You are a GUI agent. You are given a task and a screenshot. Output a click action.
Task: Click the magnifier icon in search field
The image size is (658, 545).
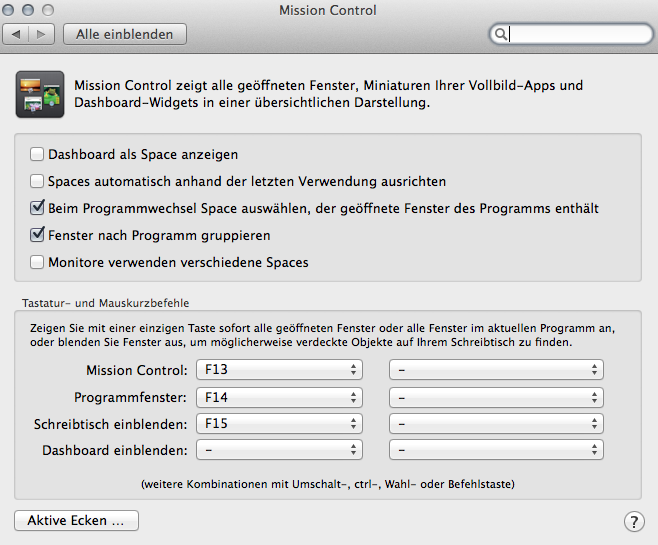point(501,34)
